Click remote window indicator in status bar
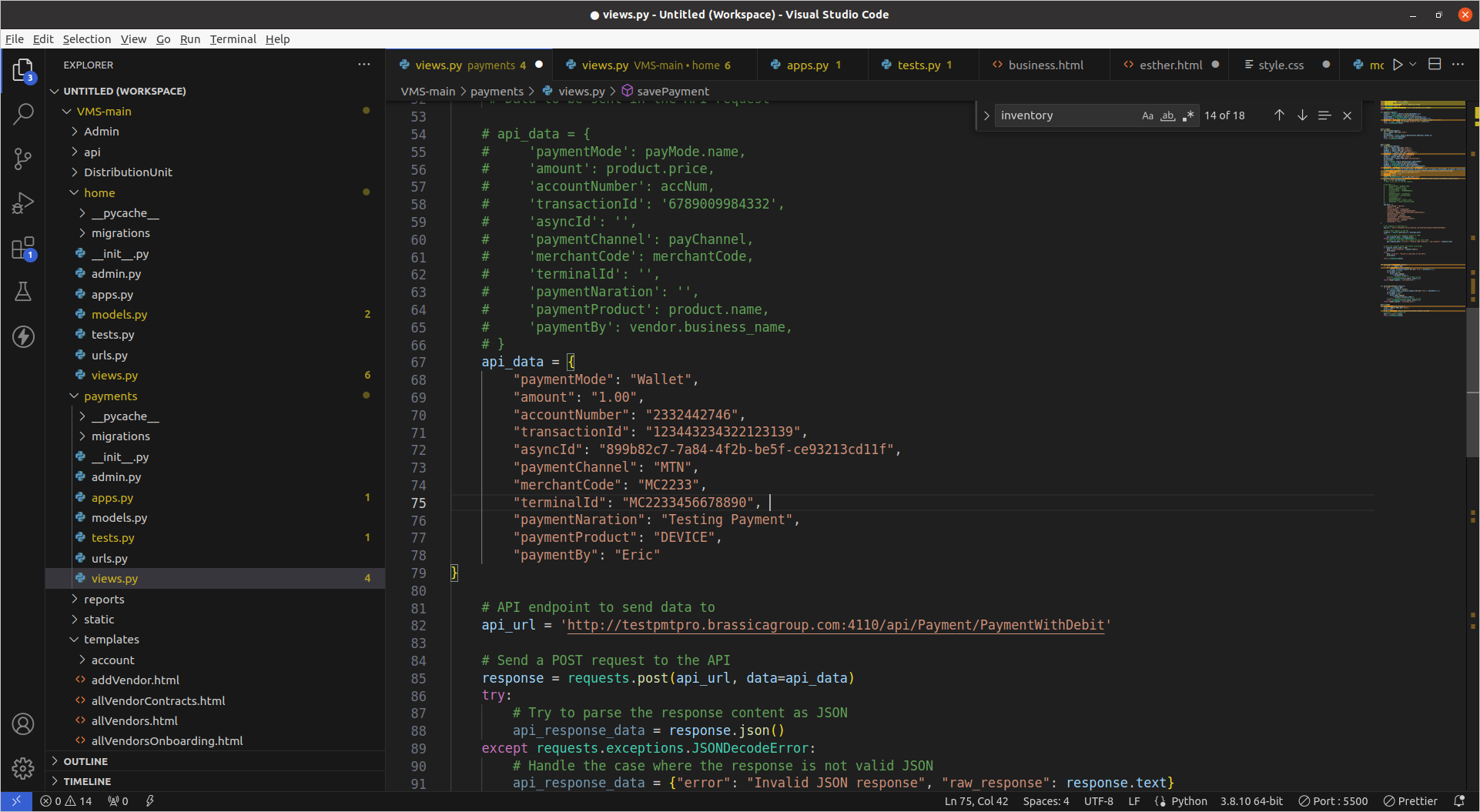 16,801
